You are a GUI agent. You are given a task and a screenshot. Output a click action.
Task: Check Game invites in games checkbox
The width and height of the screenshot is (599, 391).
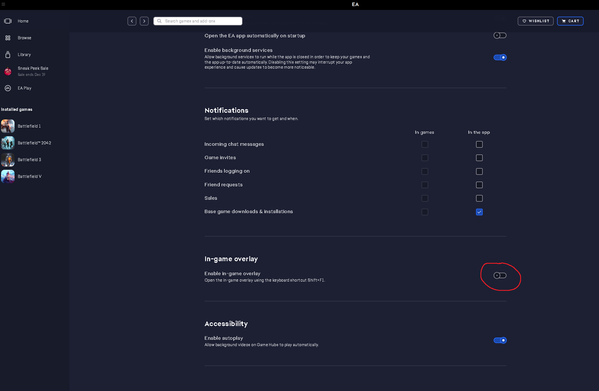tap(424, 158)
